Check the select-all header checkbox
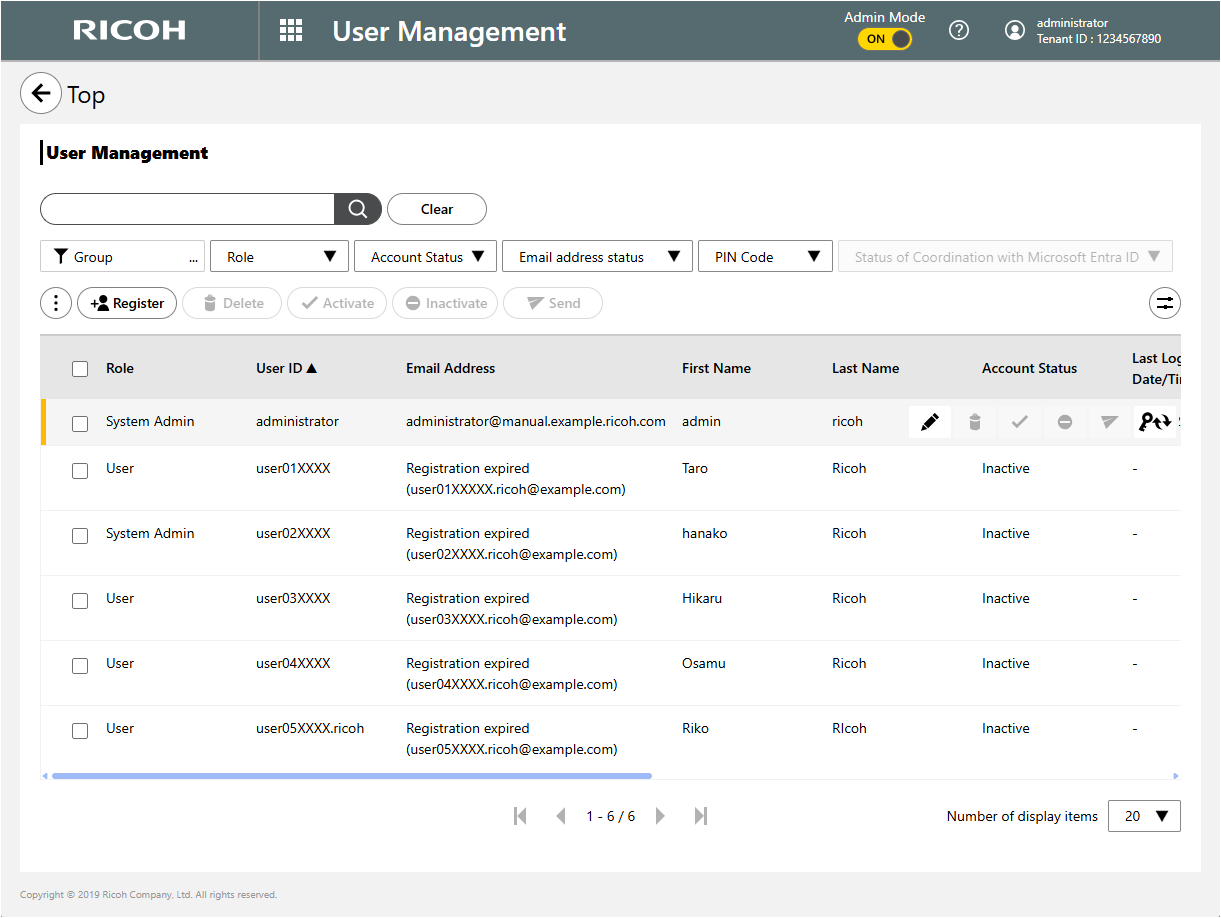Viewport: 1221px width, 918px height. click(80, 369)
